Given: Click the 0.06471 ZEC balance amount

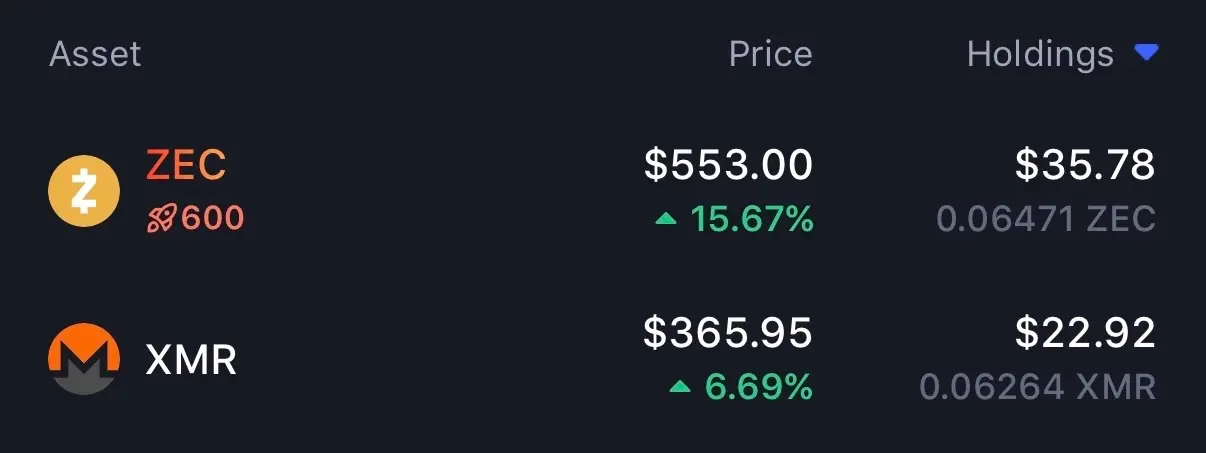Looking at the screenshot, I should tap(1046, 218).
